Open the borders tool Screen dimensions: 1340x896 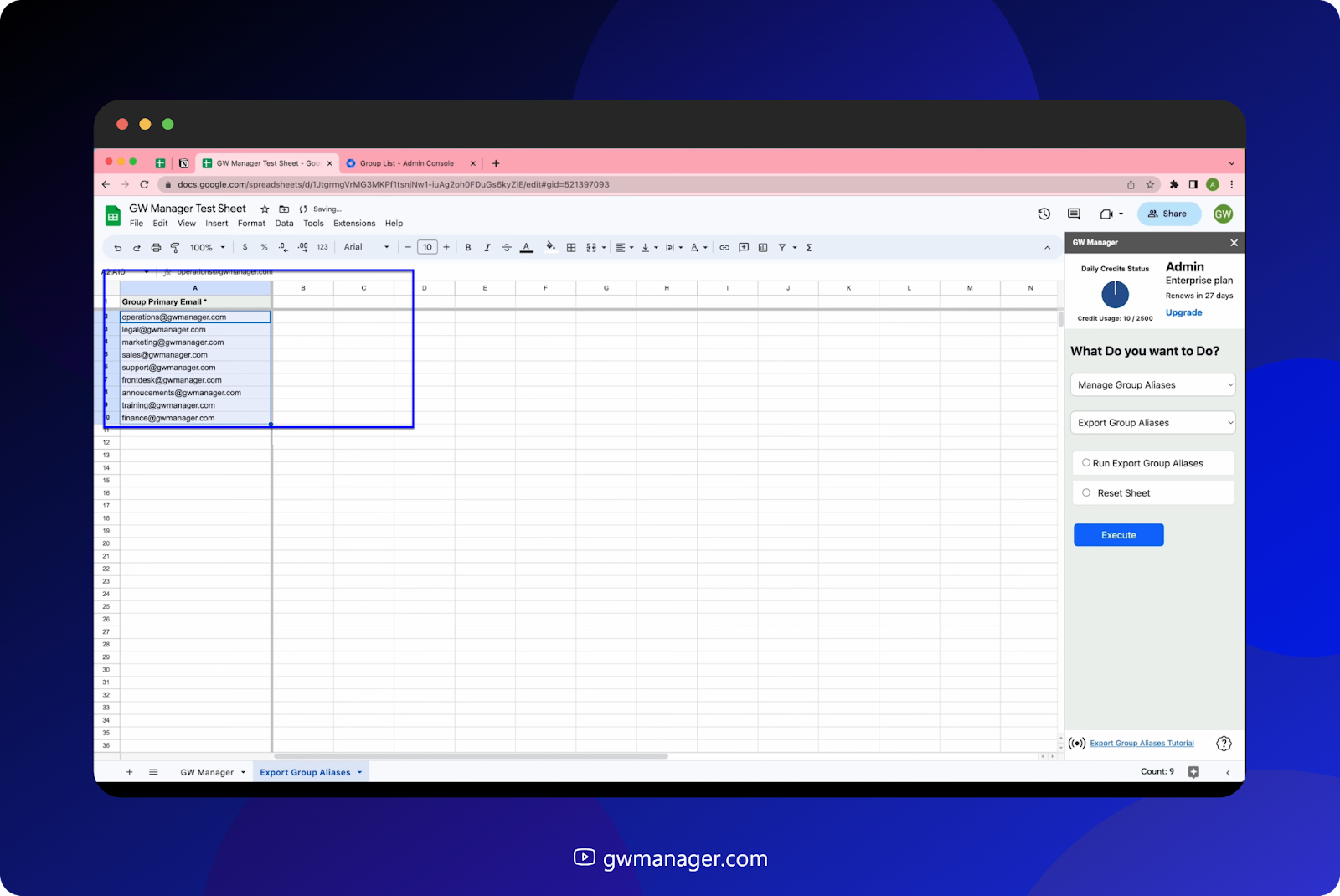tap(571, 248)
